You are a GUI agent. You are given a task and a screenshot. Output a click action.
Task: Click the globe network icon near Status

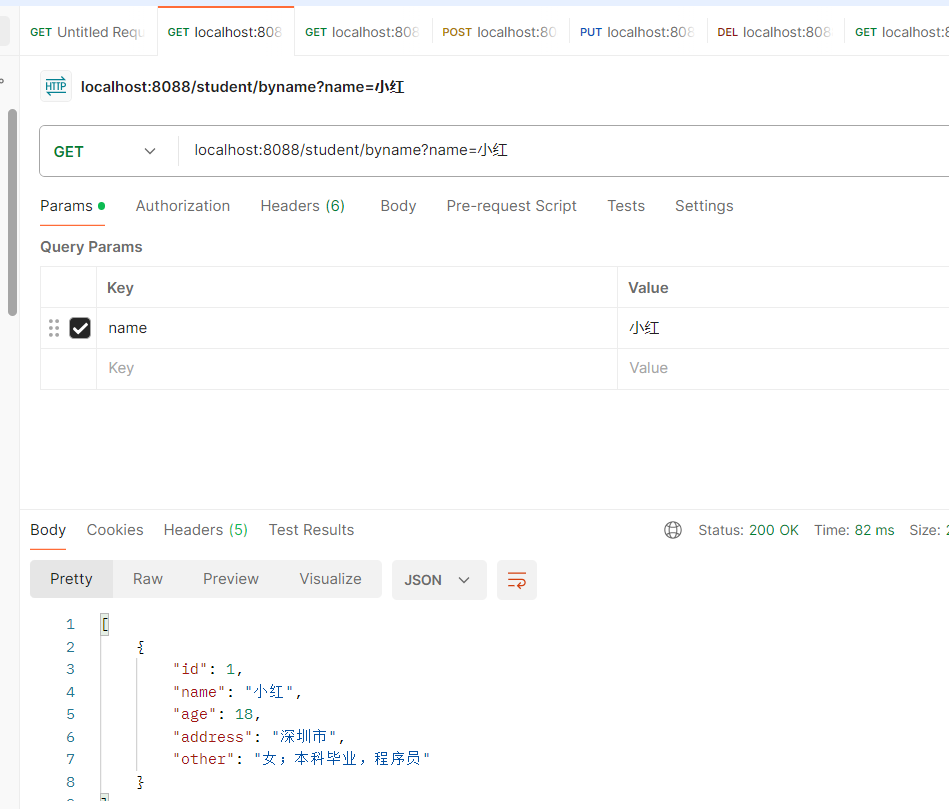[673, 530]
